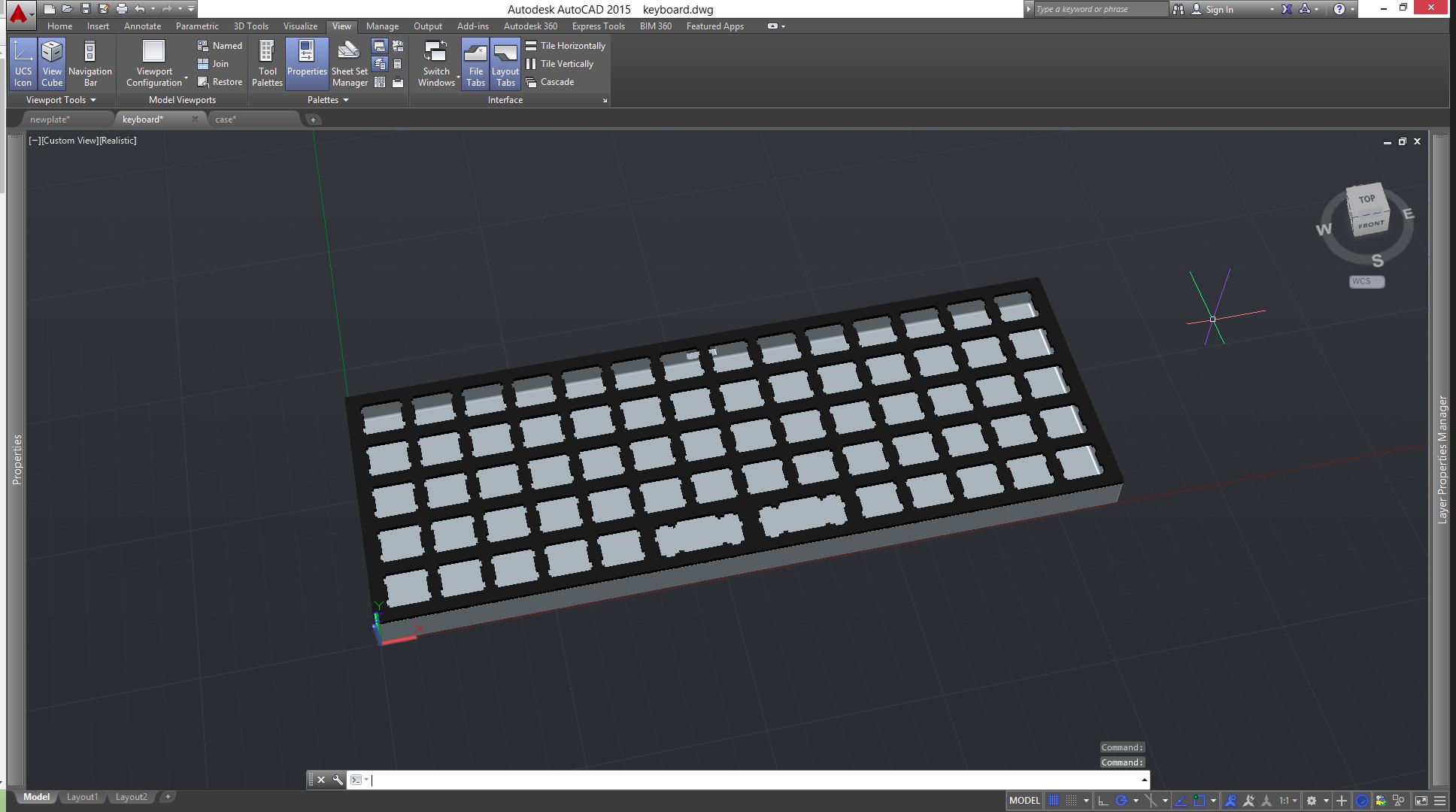Screen dimensions: 1456x812
Task: Click in the command line input field
Action: (752, 780)
